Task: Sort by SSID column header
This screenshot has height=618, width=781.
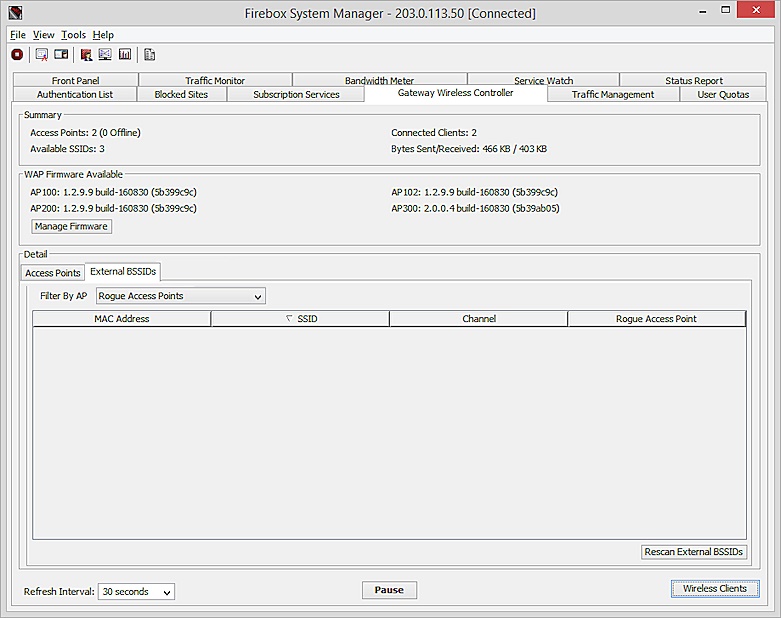Action: [300, 319]
